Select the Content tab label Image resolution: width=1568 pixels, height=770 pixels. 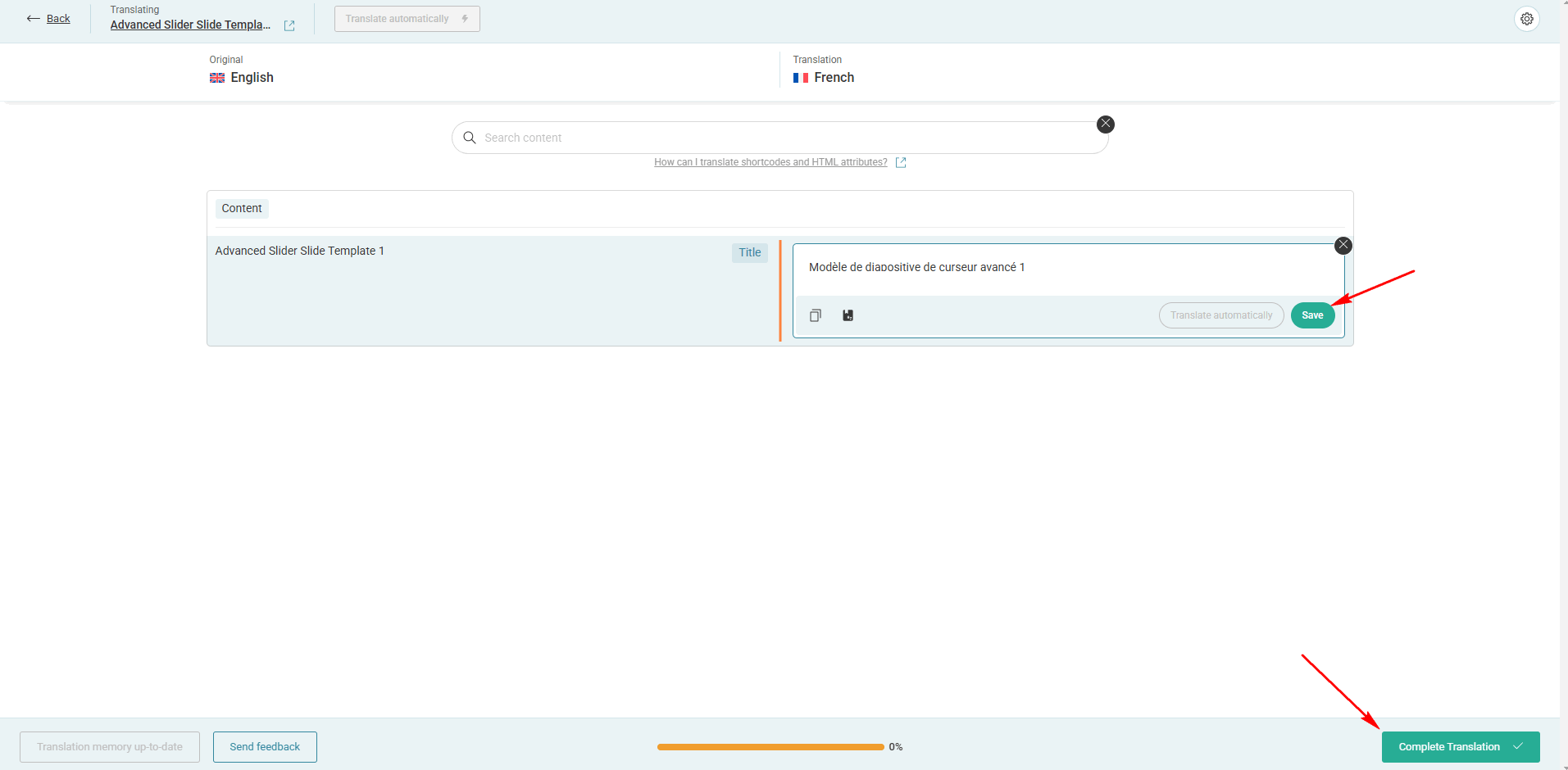pos(242,208)
